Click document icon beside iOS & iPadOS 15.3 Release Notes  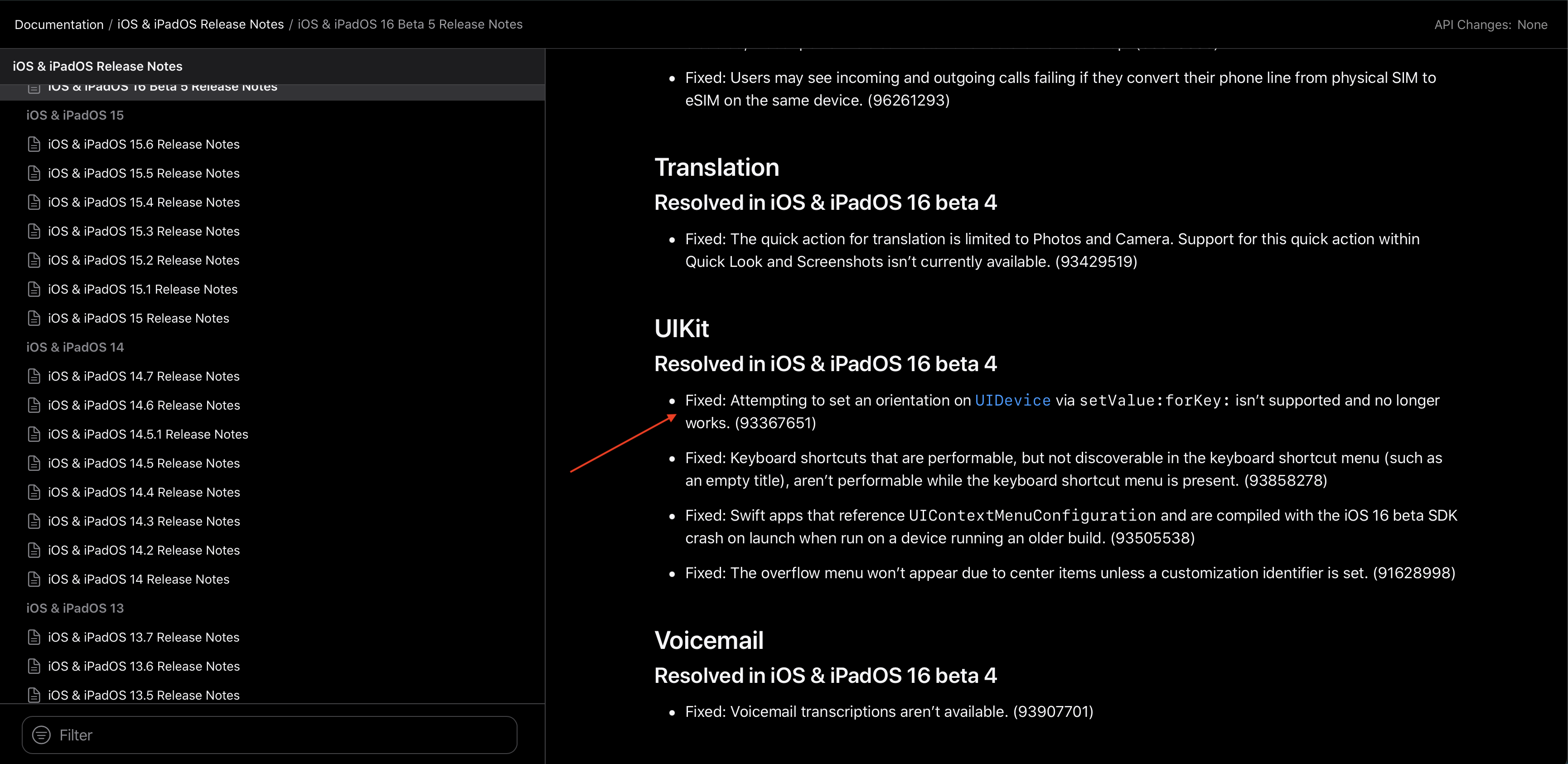(x=34, y=232)
